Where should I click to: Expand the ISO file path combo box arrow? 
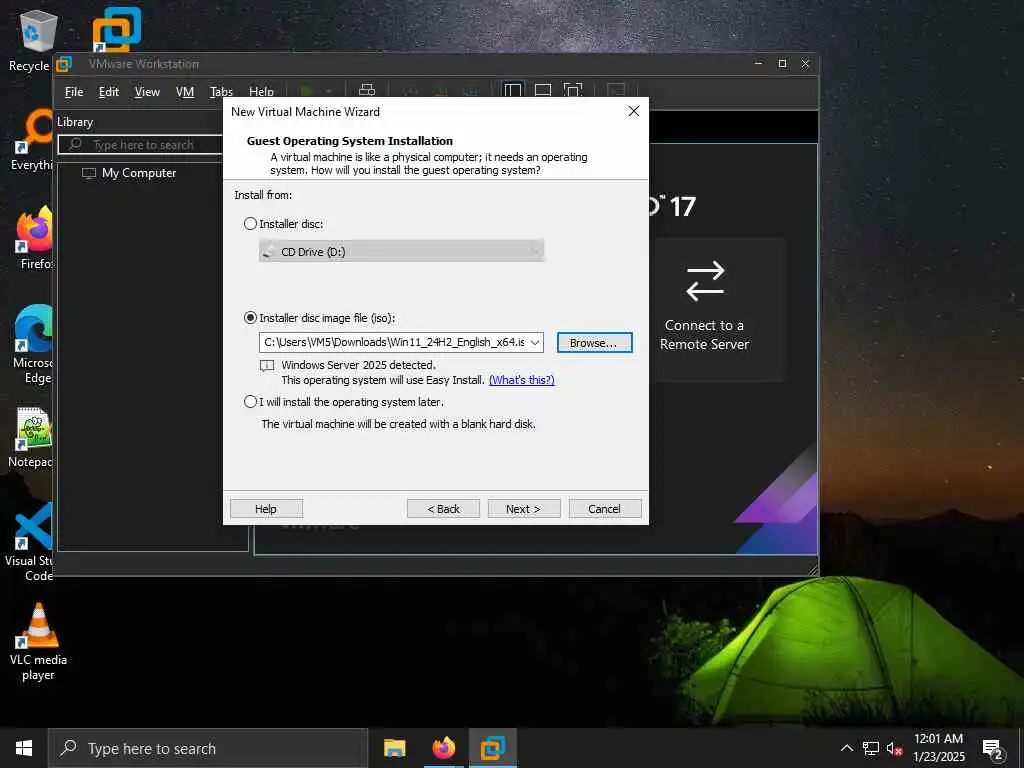pos(535,342)
